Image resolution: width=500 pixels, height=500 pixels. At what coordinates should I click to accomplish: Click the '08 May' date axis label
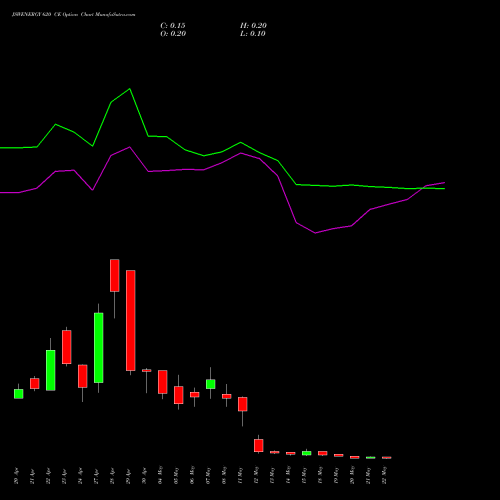225,476
